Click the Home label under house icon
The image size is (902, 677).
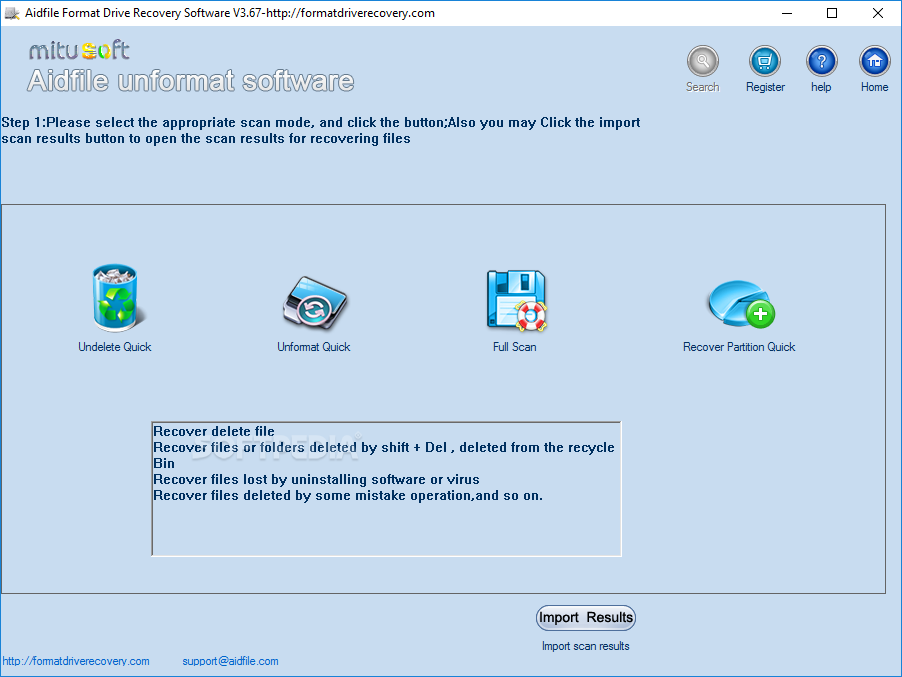click(874, 87)
